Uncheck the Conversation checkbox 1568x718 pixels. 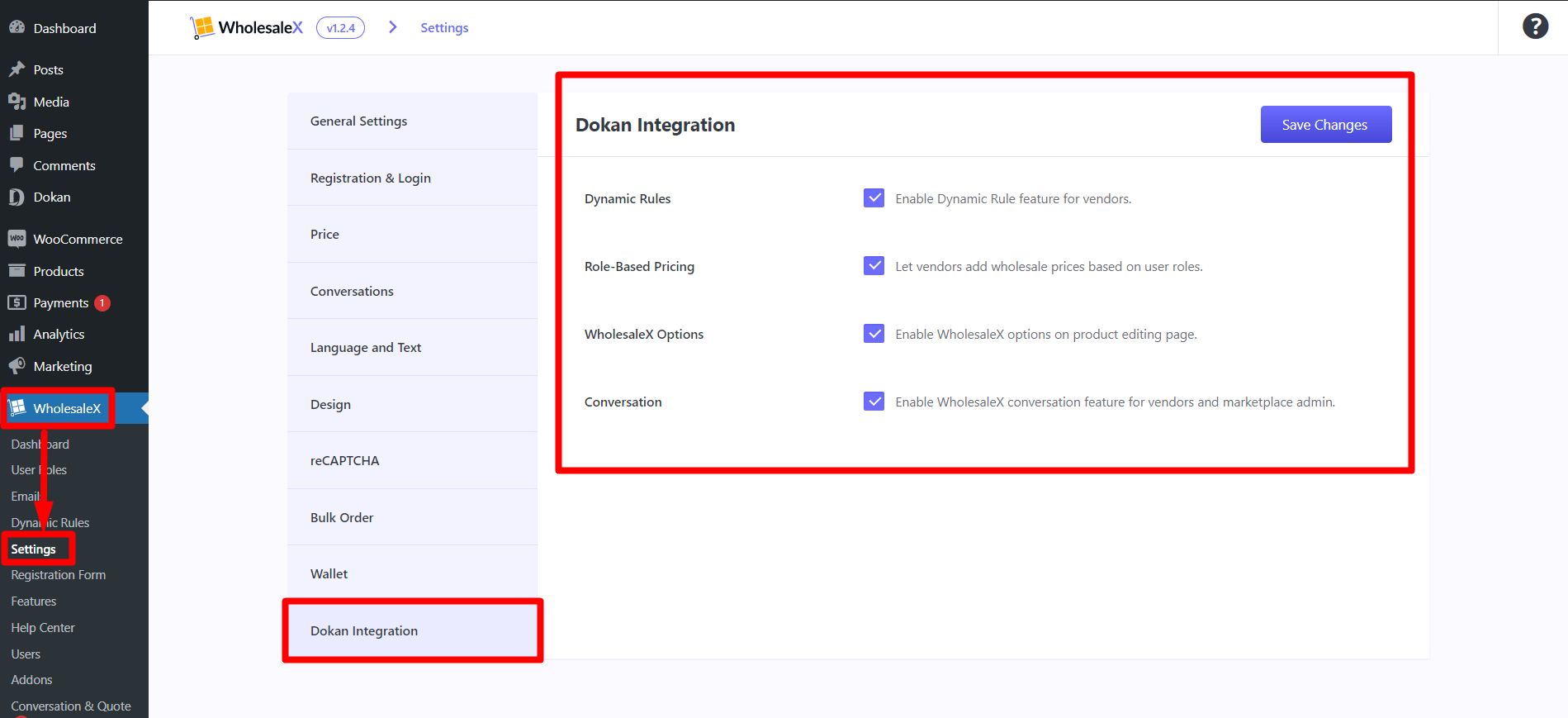pos(874,402)
